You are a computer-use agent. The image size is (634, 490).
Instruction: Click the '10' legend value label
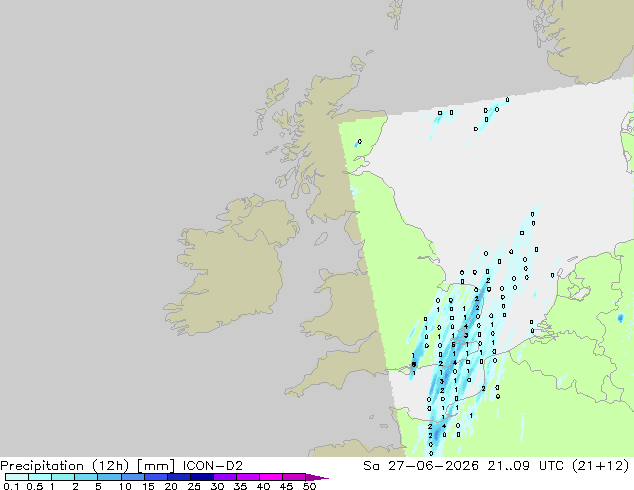(x=125, y=486)
